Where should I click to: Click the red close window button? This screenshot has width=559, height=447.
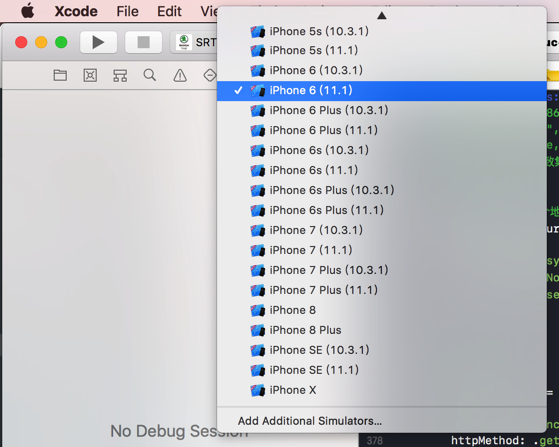pos(21,42)
